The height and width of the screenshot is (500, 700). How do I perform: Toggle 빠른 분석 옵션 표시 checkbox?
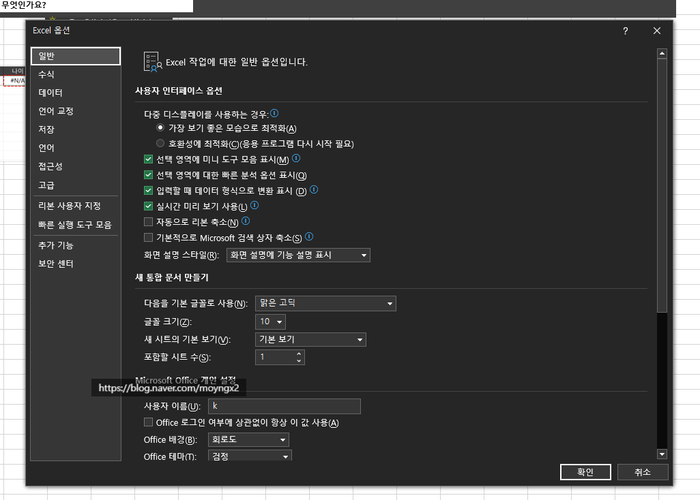click(148, 175)
